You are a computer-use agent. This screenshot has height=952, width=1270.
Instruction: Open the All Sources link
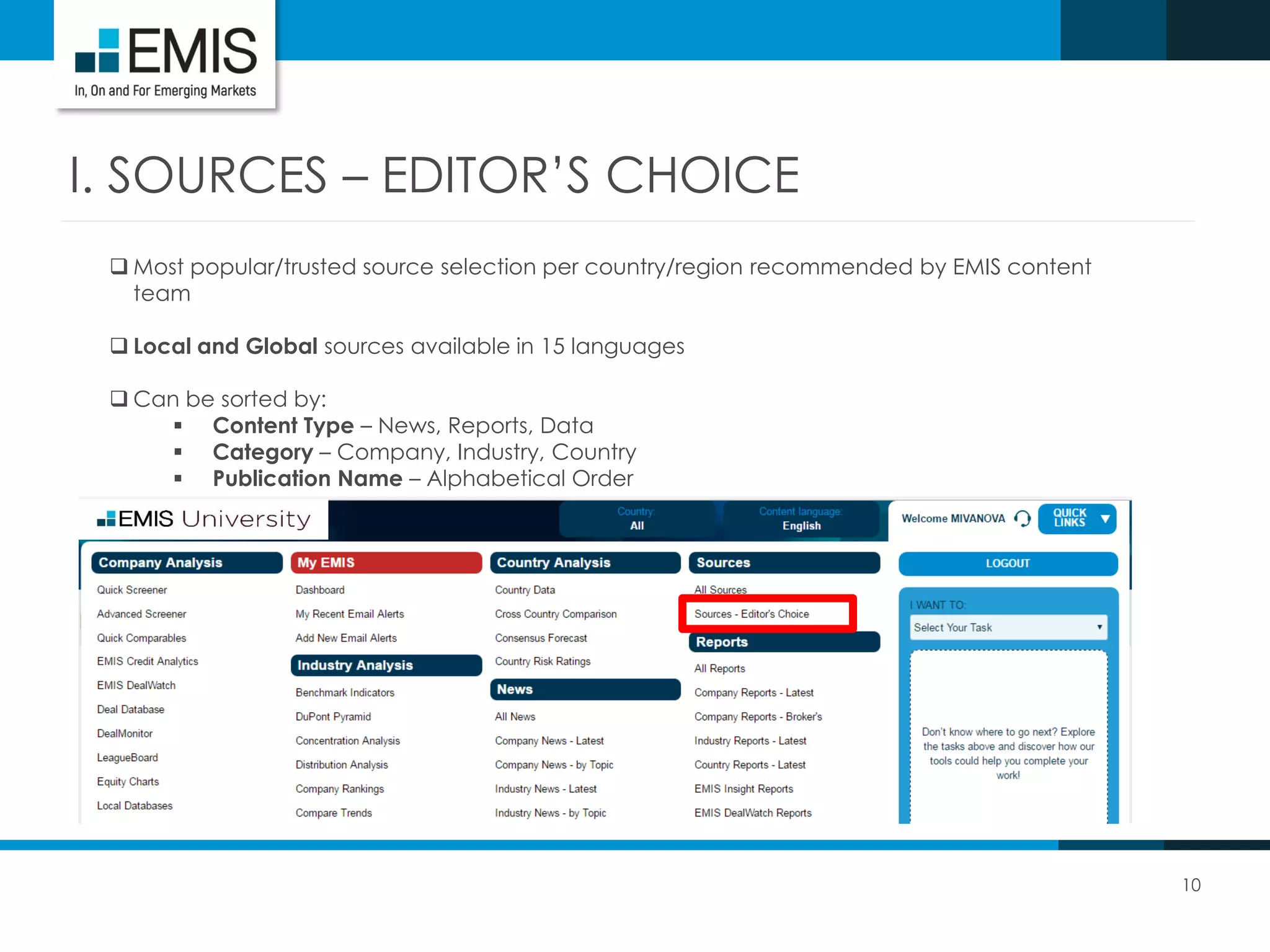coord(721,590)
